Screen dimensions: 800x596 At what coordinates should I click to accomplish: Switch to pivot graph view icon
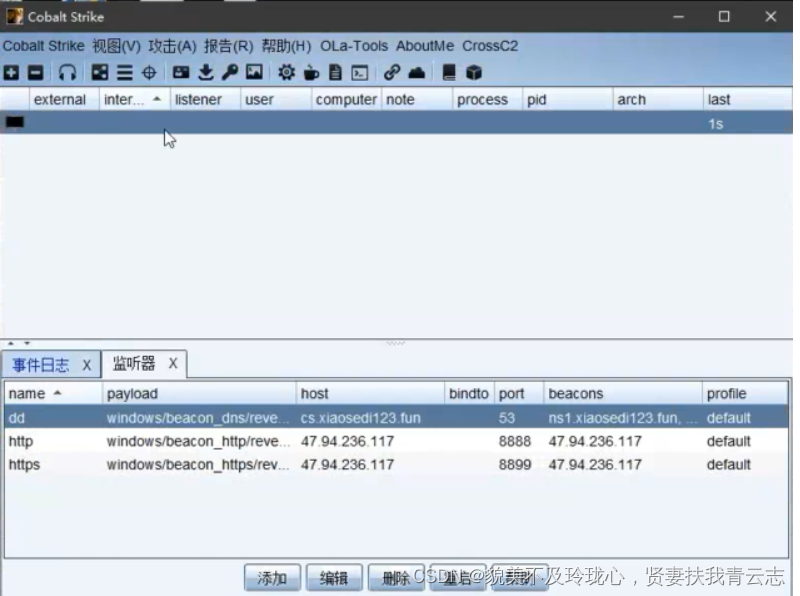tap(99, 72)
